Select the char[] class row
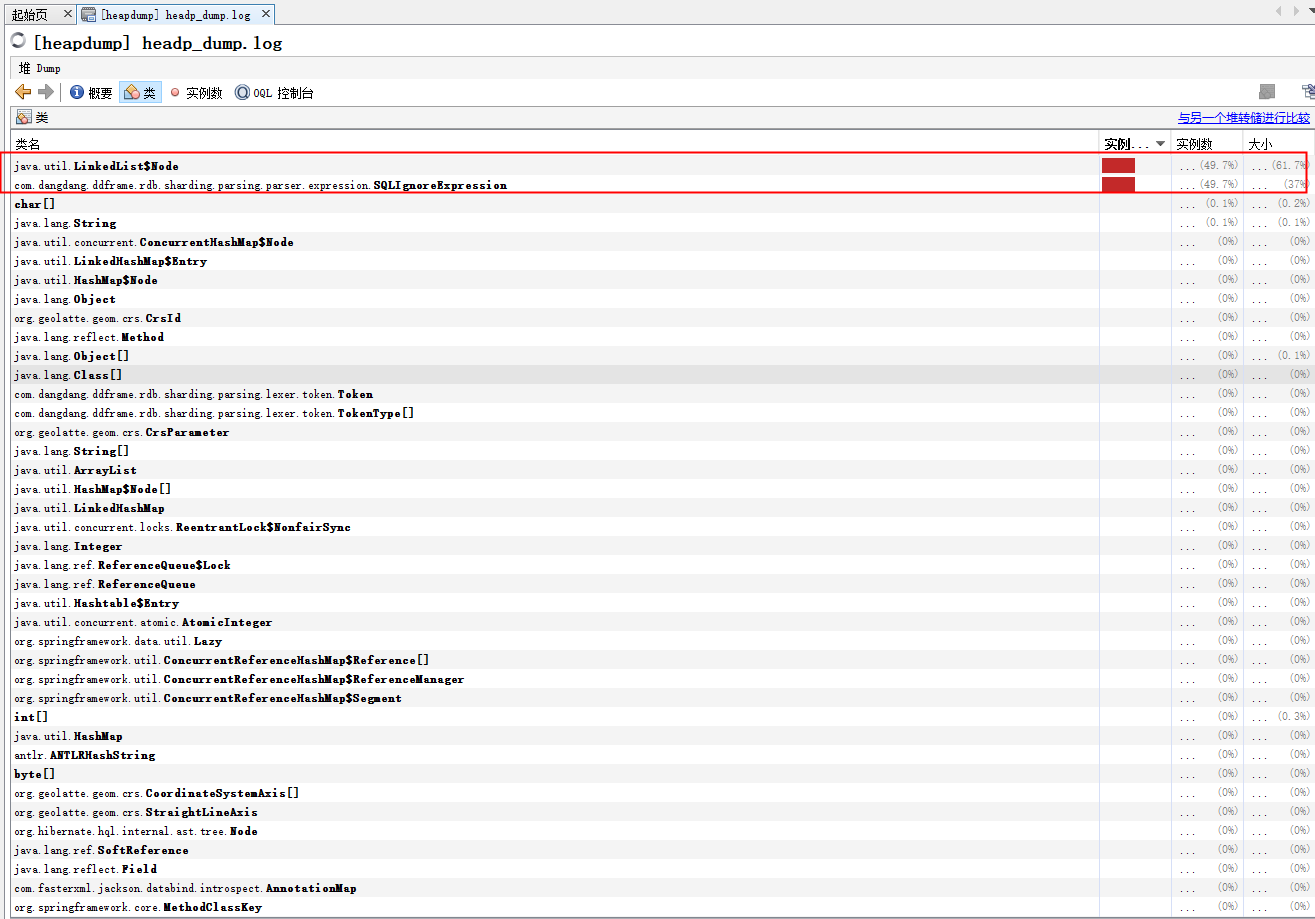This screenshot has width=1315, height=919. (x=660, y=204)
